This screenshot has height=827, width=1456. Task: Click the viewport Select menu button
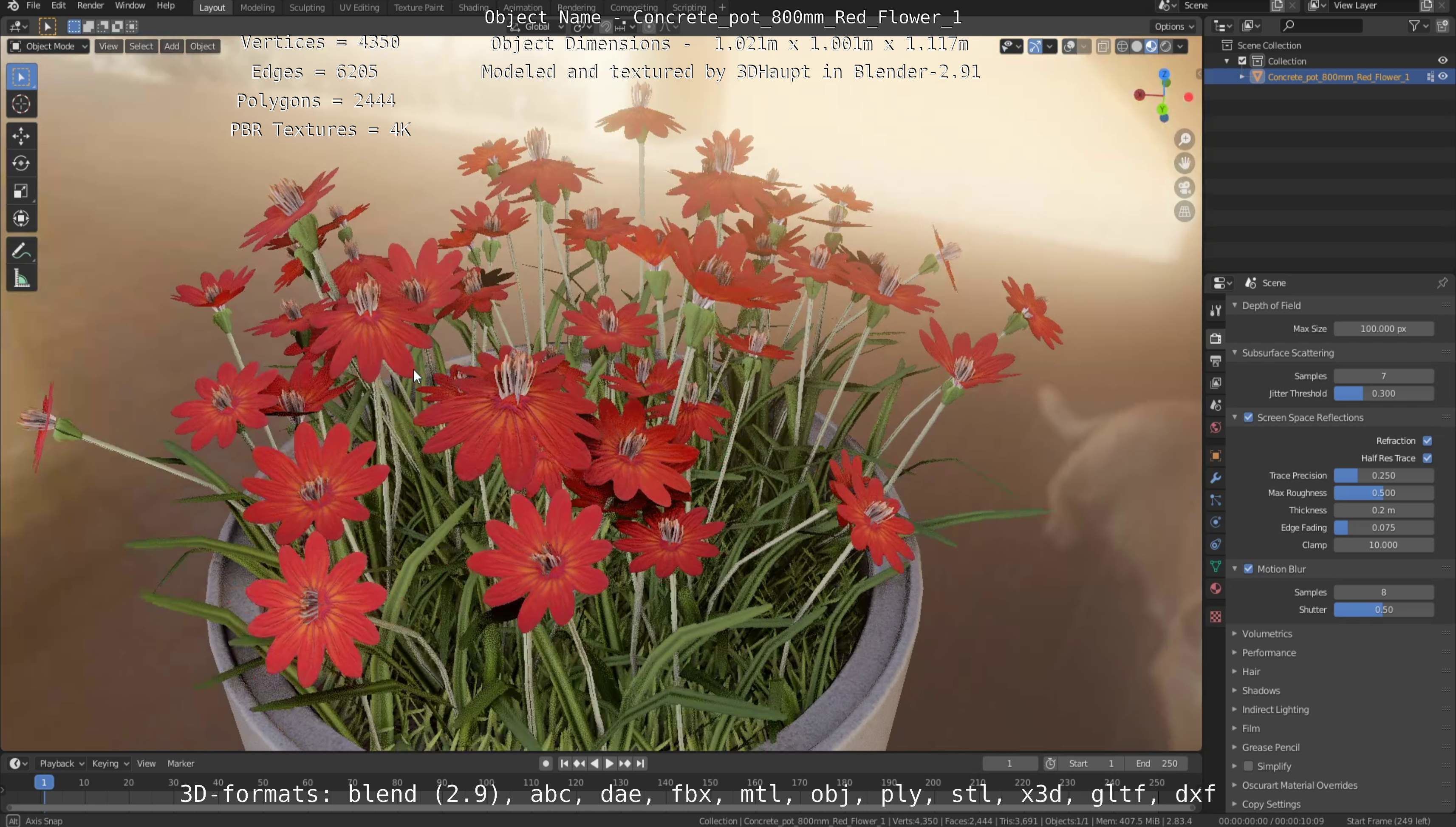tap(141, 47)
